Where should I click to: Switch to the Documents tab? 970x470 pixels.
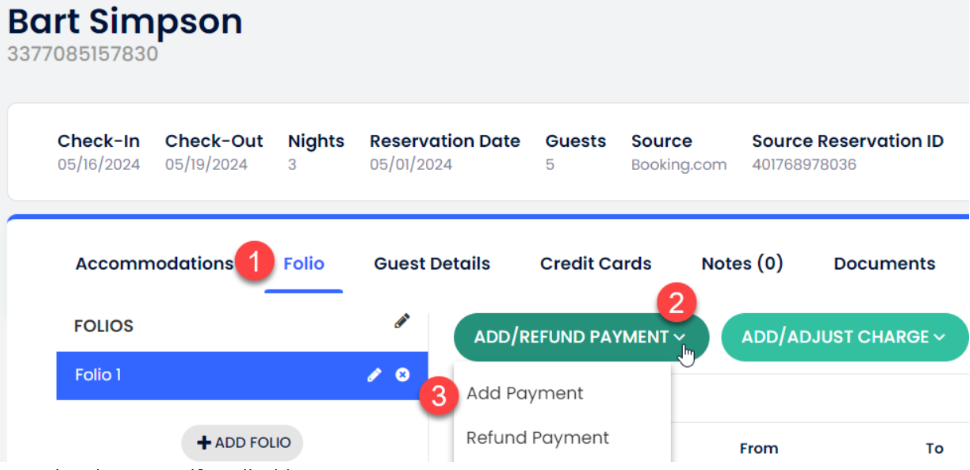(x=884, y=264)
